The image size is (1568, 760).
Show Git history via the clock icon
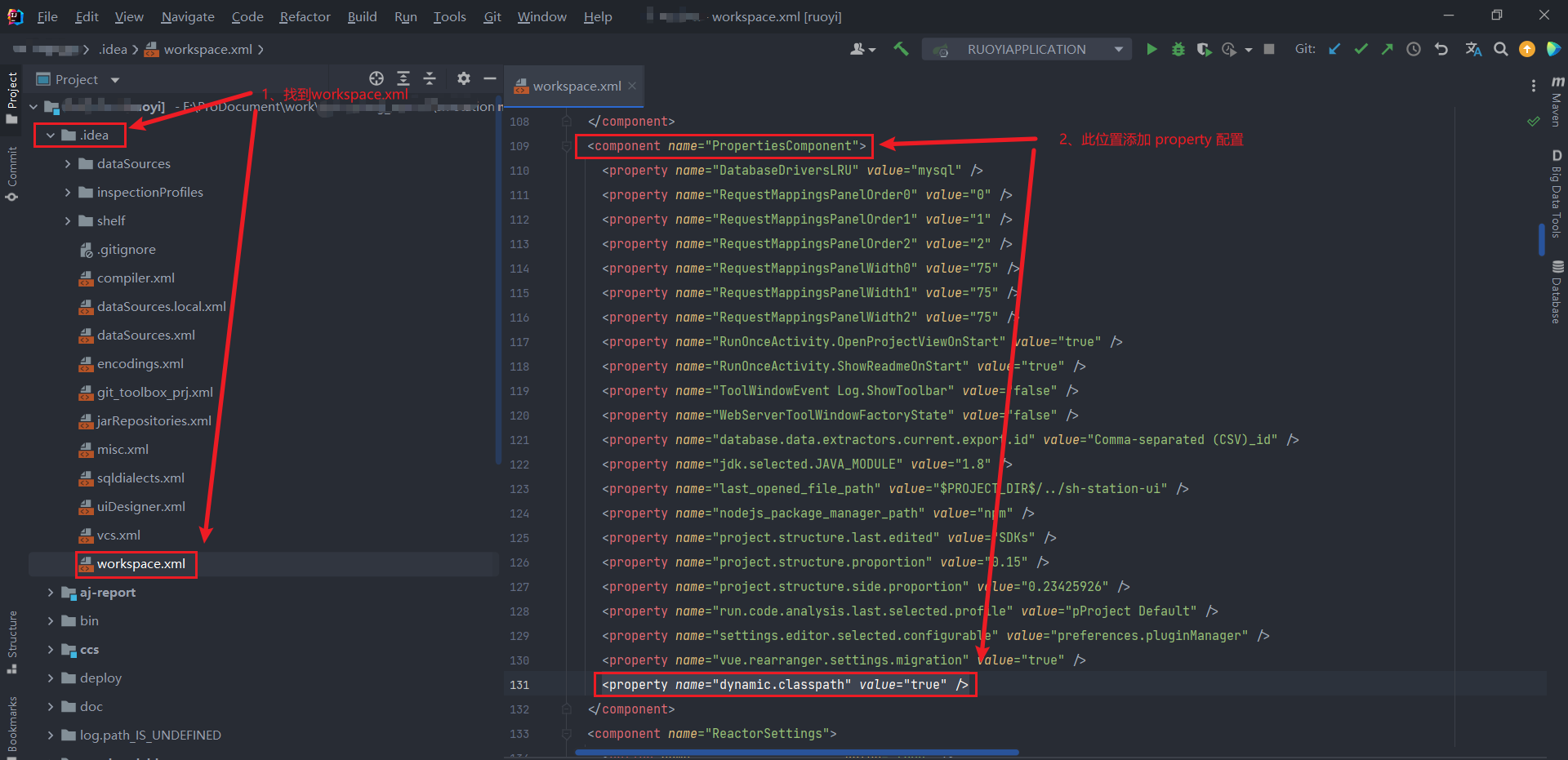click(x=1414, y=49)
